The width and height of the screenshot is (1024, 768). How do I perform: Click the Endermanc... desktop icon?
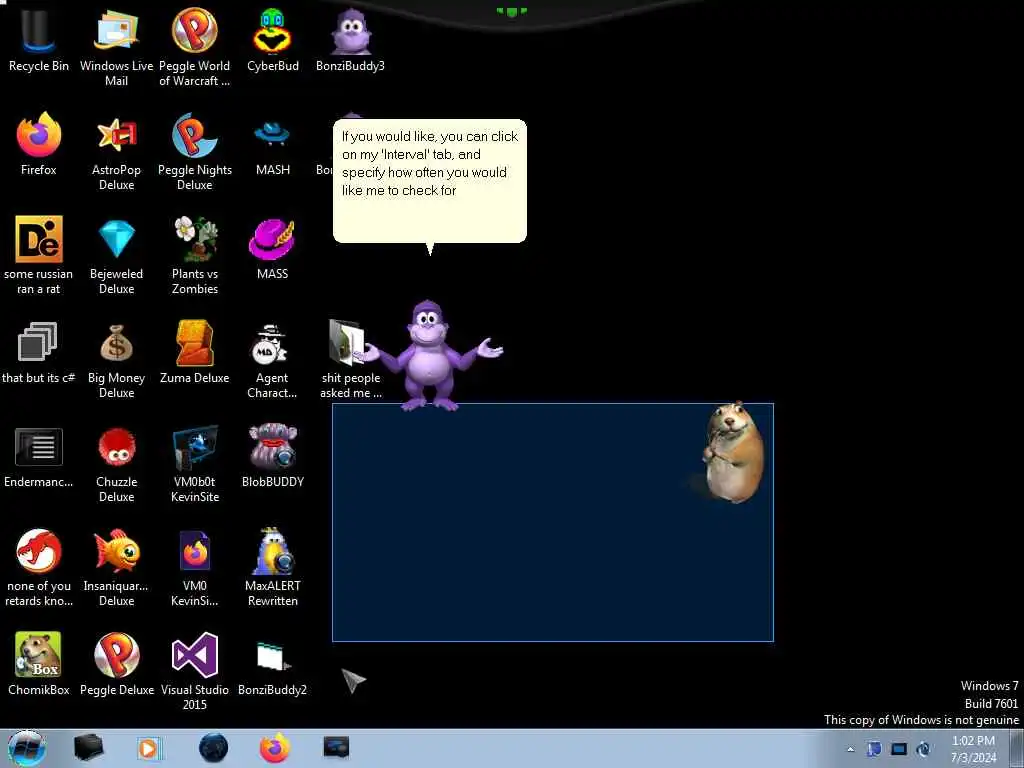tap(39, 457)
